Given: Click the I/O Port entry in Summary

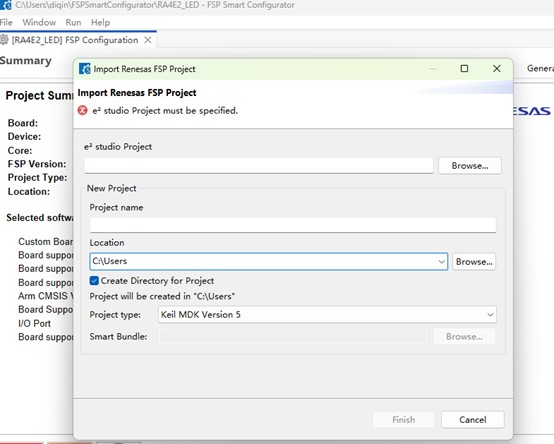Looking at the screenshot, I should tap(34, 323).
